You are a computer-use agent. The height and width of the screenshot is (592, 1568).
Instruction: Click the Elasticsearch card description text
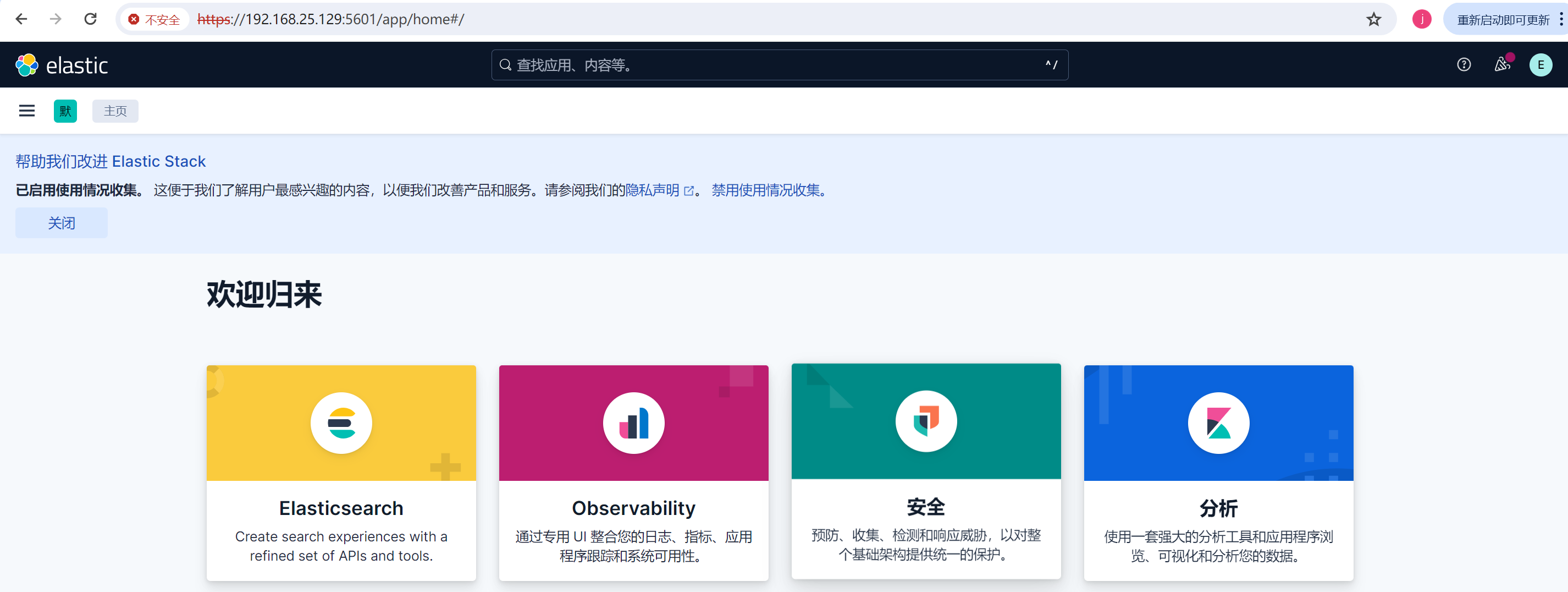tap(341, 546)
